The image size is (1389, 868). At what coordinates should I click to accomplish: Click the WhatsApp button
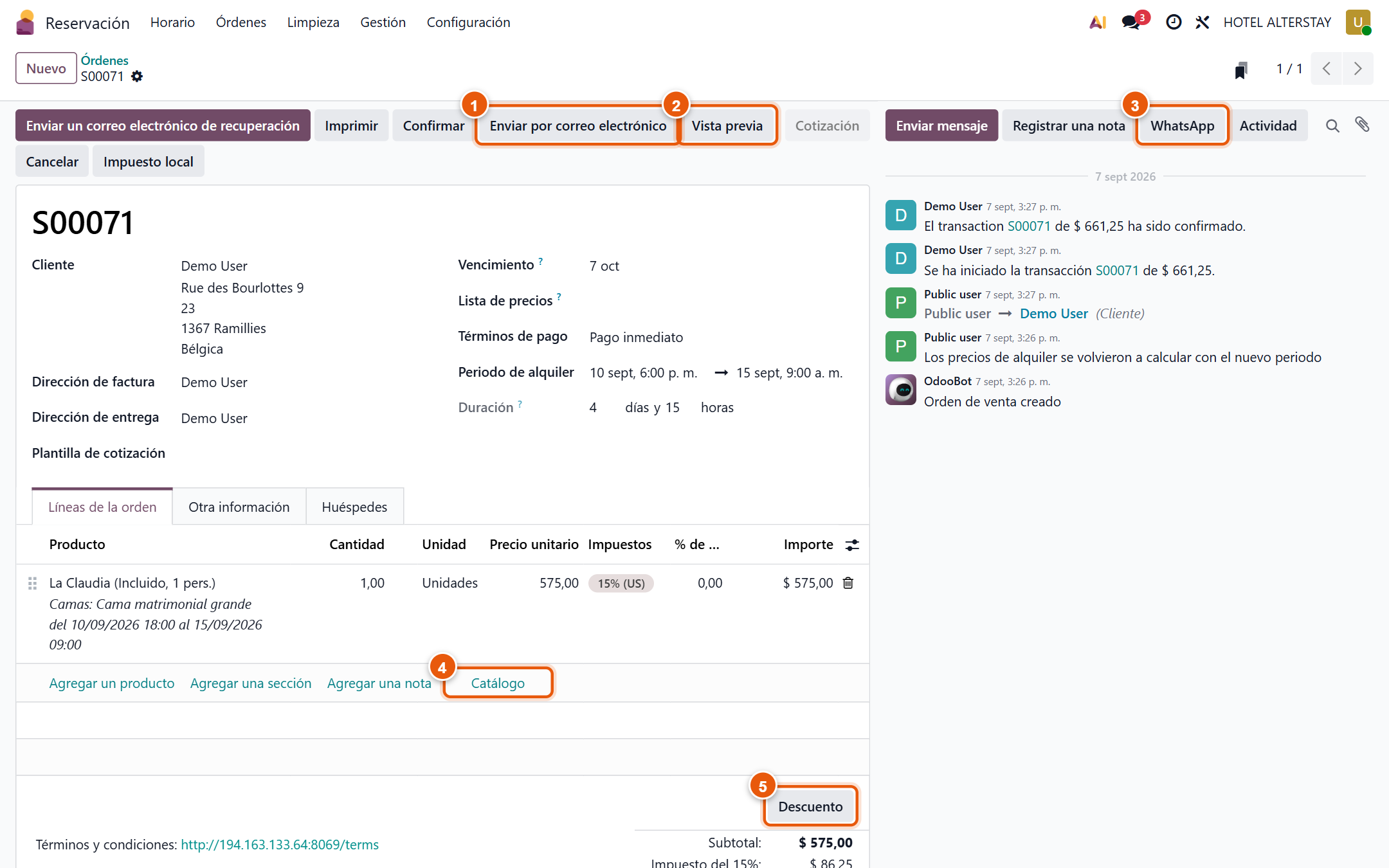coord(1182,125)
